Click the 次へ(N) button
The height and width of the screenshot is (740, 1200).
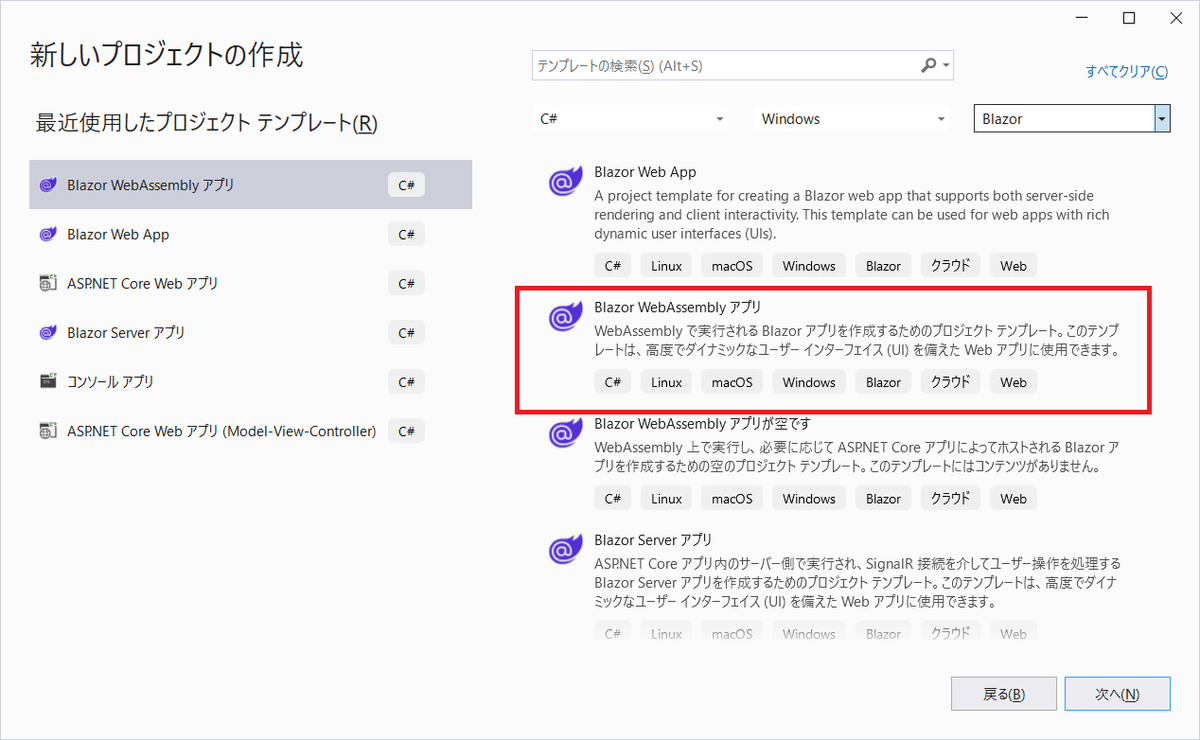pos(1117,694)
